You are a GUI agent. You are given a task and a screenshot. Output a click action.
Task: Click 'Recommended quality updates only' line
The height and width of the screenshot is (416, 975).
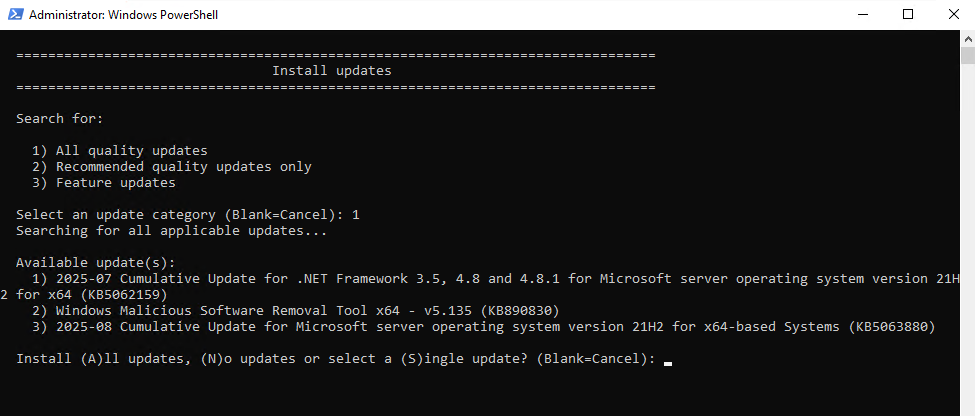[x=172, y=167]
